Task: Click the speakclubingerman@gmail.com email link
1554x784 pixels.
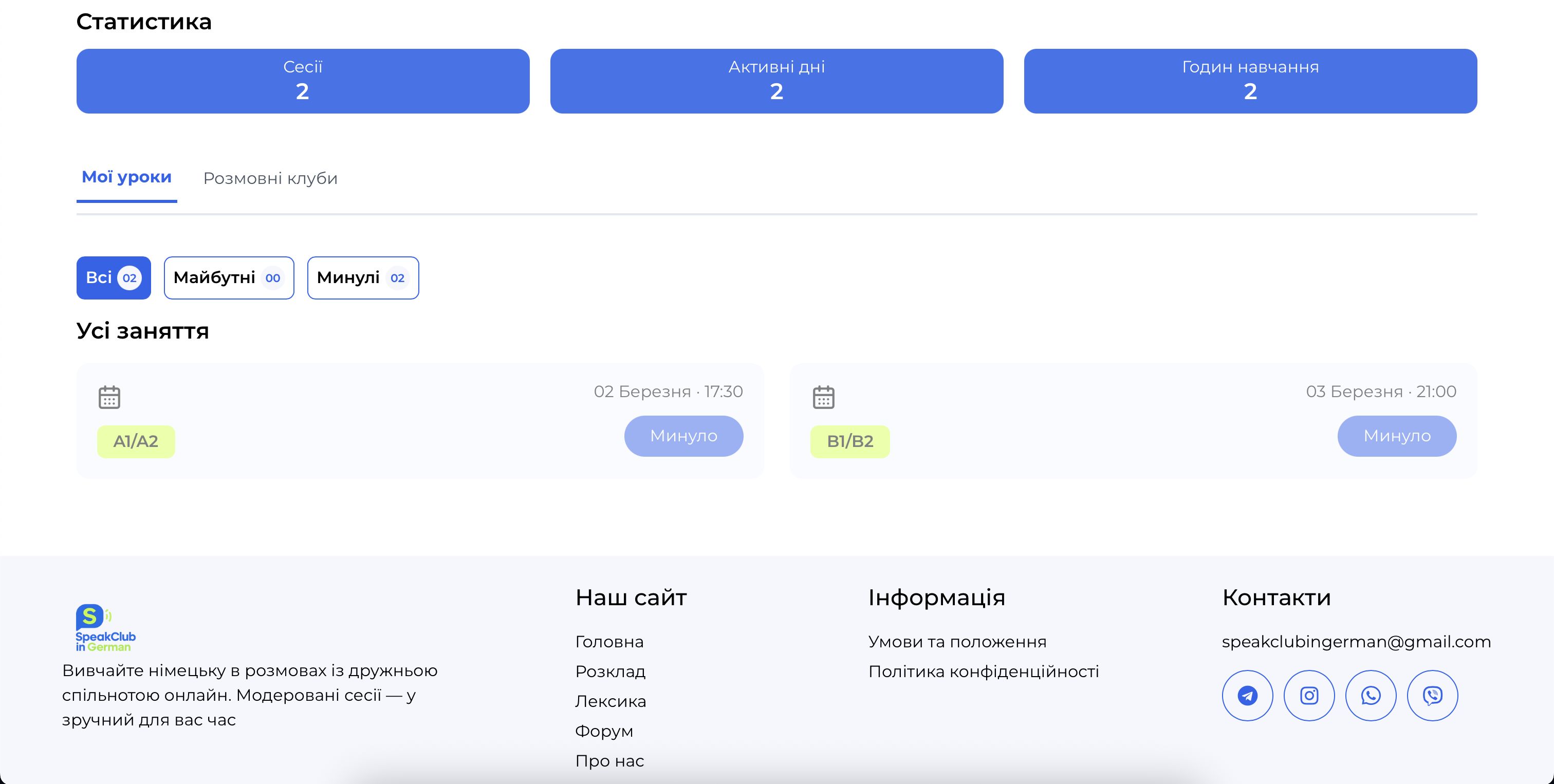Action: [1356, 642]
